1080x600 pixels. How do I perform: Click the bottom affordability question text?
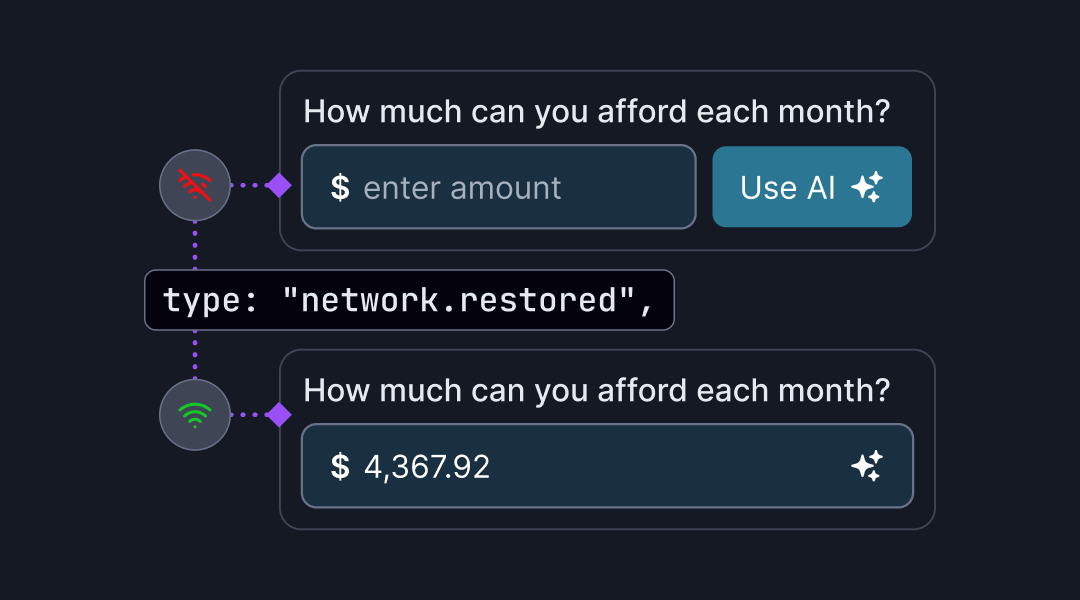(600, 390)
